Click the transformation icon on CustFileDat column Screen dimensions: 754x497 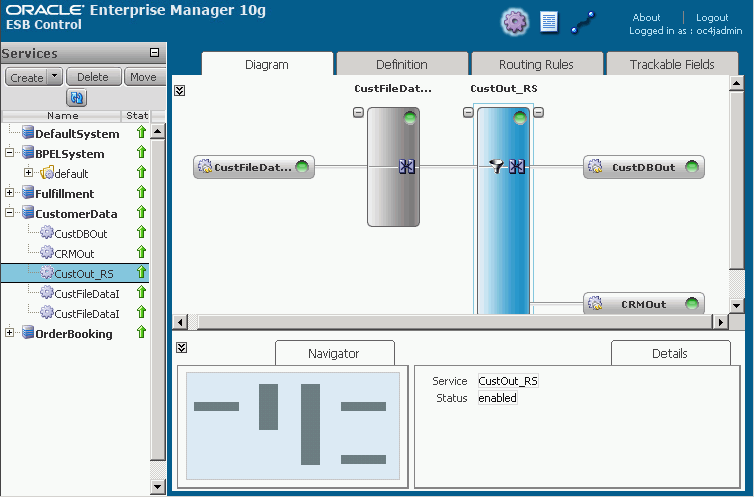407,167
